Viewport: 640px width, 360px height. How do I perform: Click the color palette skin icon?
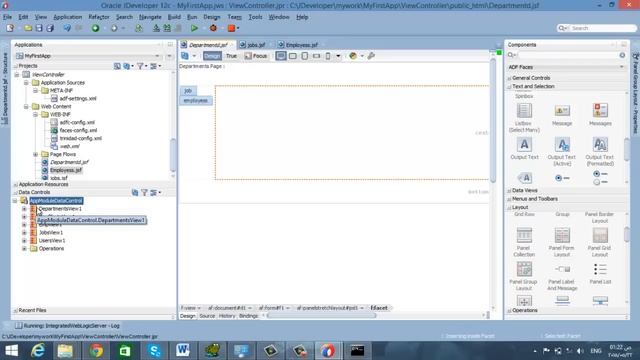(353, 56)
